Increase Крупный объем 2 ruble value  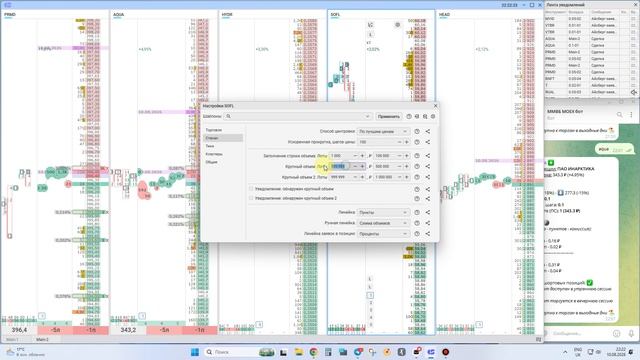(x=407, y=177)
